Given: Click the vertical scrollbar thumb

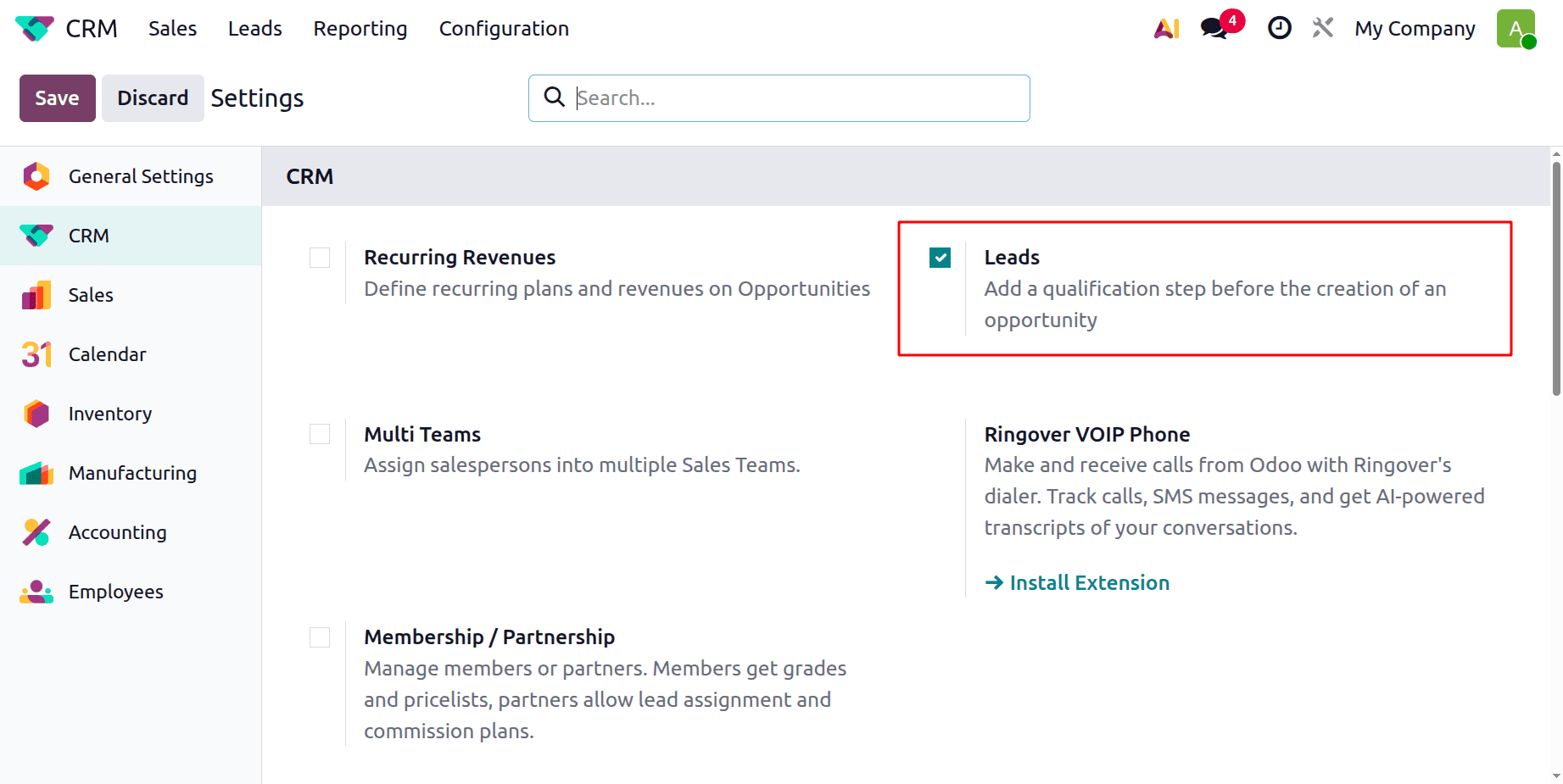Looking at the screenshot, I should 1556,280.
